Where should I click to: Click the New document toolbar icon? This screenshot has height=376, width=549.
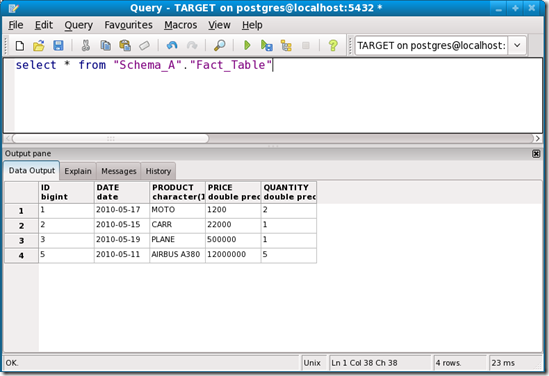[20, 46]
